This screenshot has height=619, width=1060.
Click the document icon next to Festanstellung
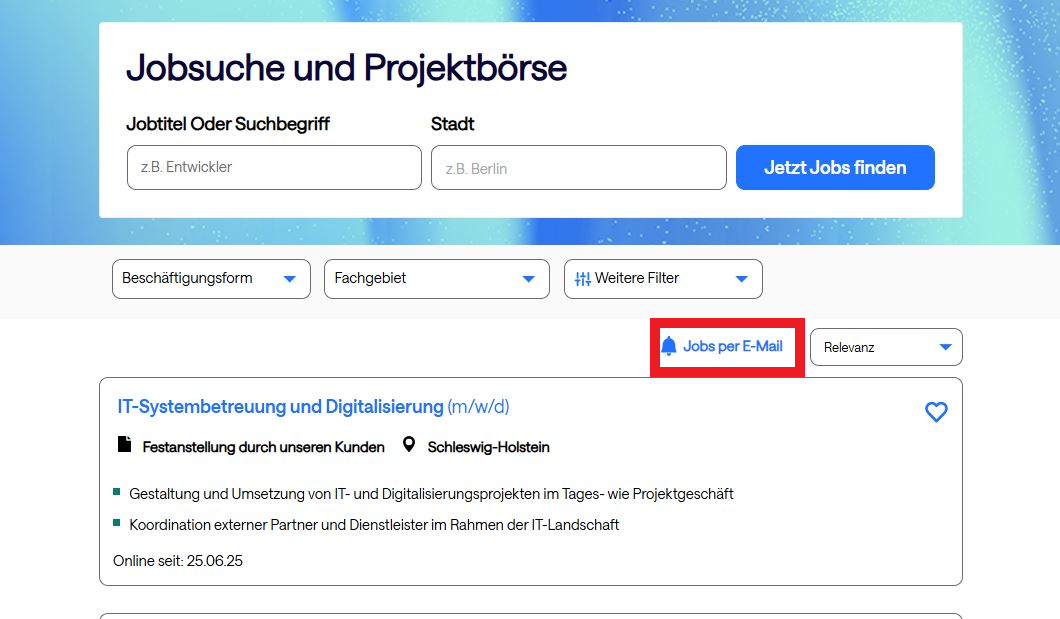tap(125, 445)
